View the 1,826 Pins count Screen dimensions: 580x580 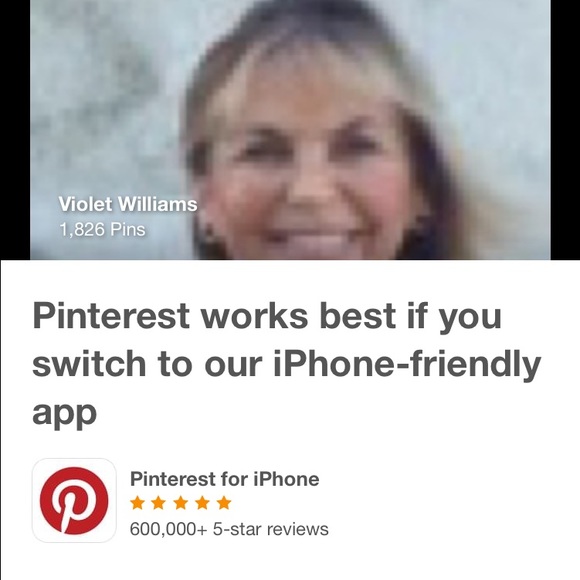pyautogui.click(x=102, y=229)
